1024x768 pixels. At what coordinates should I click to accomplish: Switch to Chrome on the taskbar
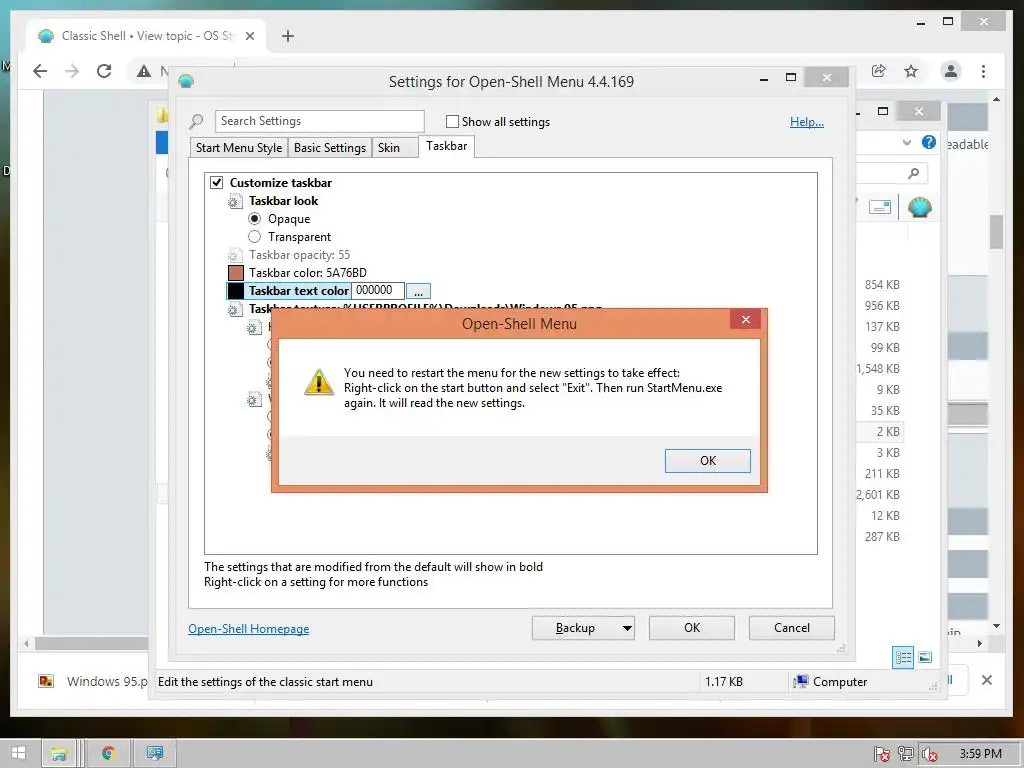pyautogui.click(x=108, y=753)
